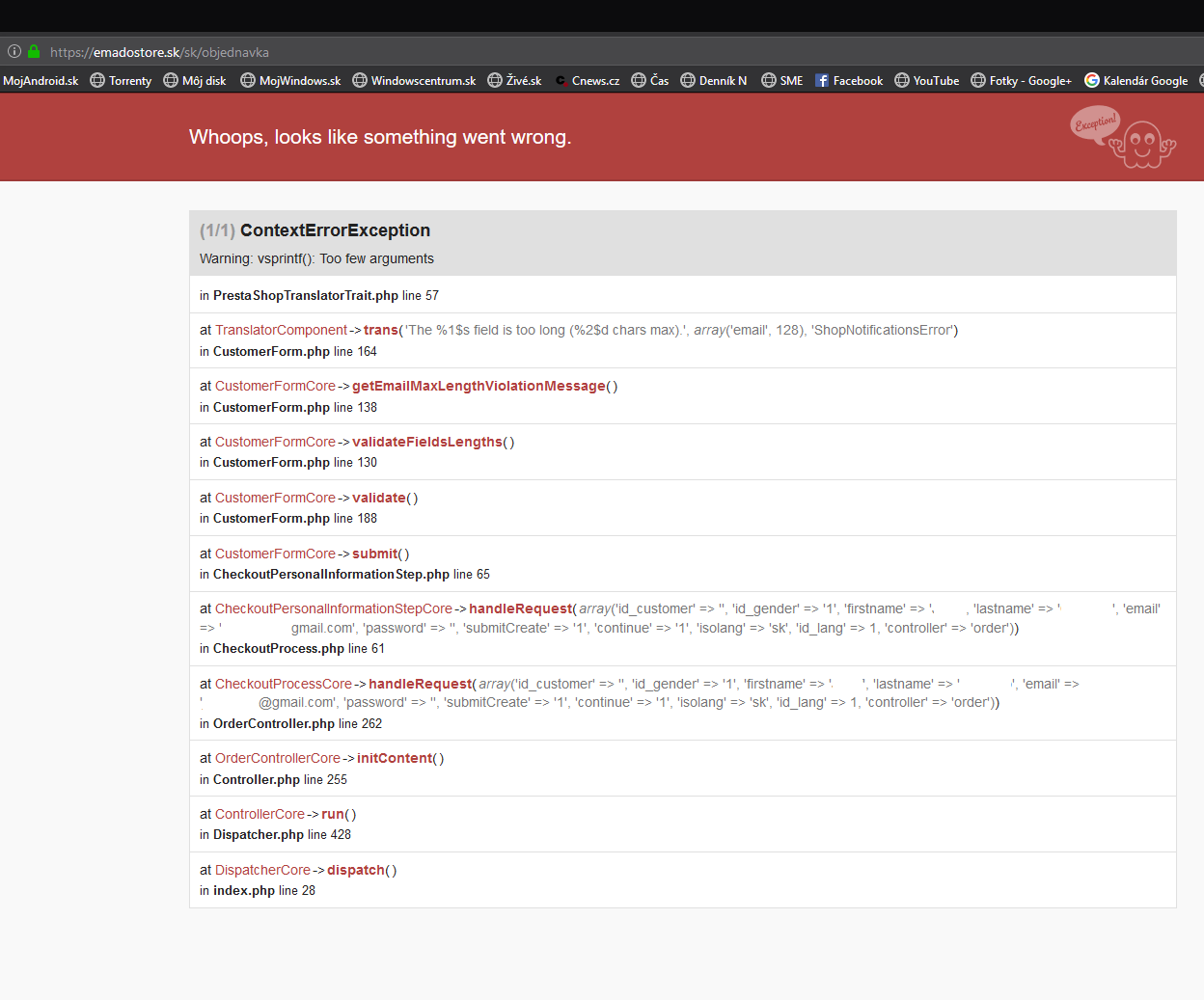
Task: Click the initContent method name
Action: (x=395, y=758)
